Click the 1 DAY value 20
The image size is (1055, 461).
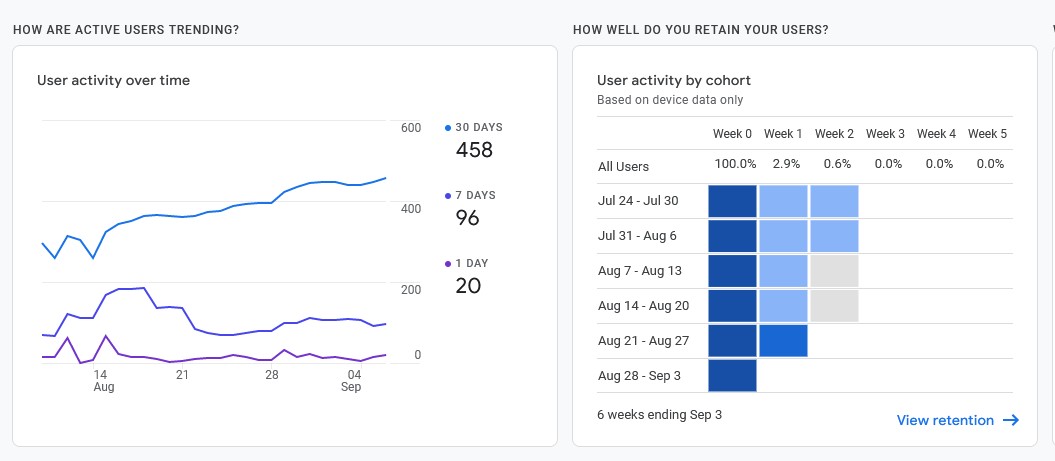(467, 286)
